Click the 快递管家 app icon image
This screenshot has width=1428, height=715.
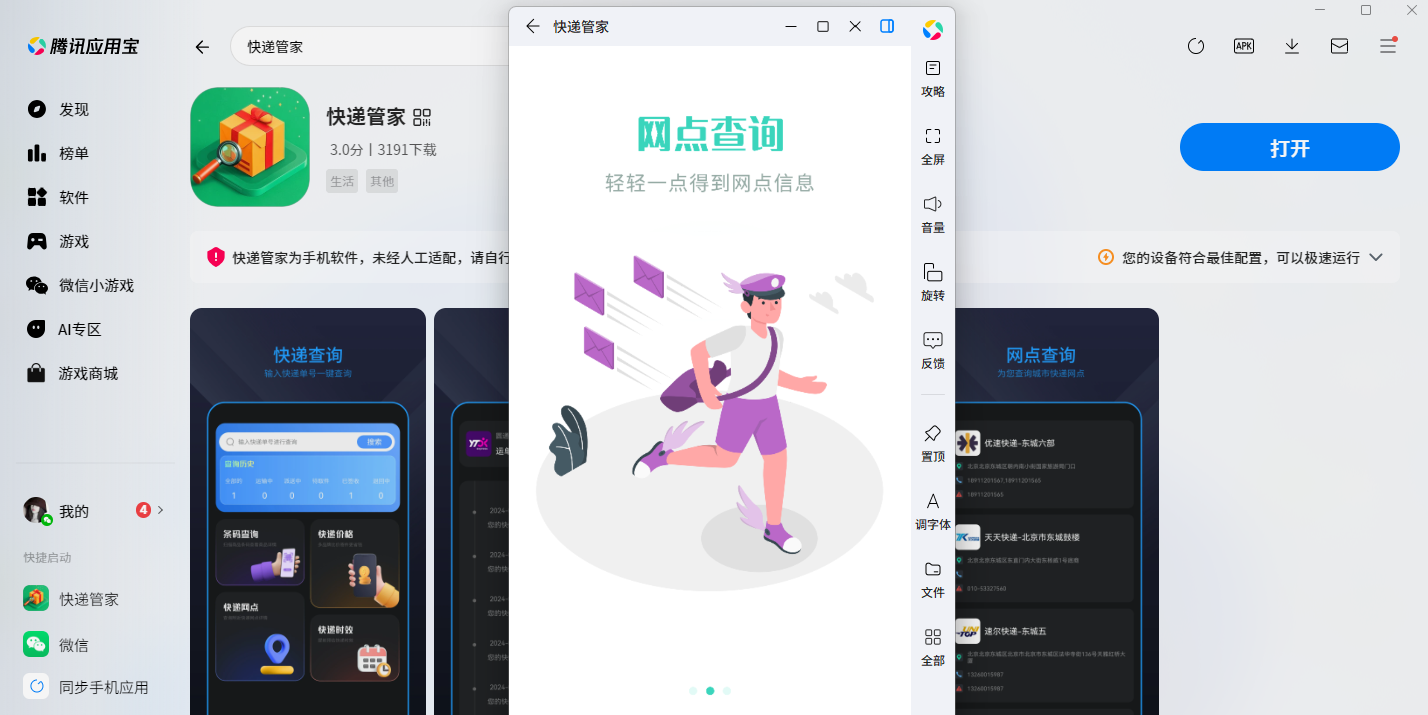(250, 147)
